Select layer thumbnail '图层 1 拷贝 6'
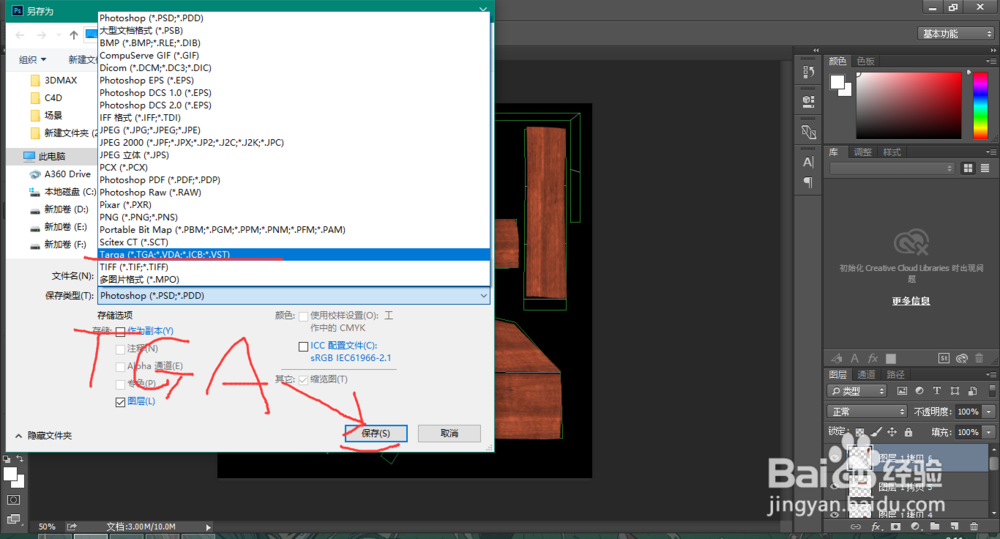Screen dimensions: 1000x539 click(x=860, y=457)
